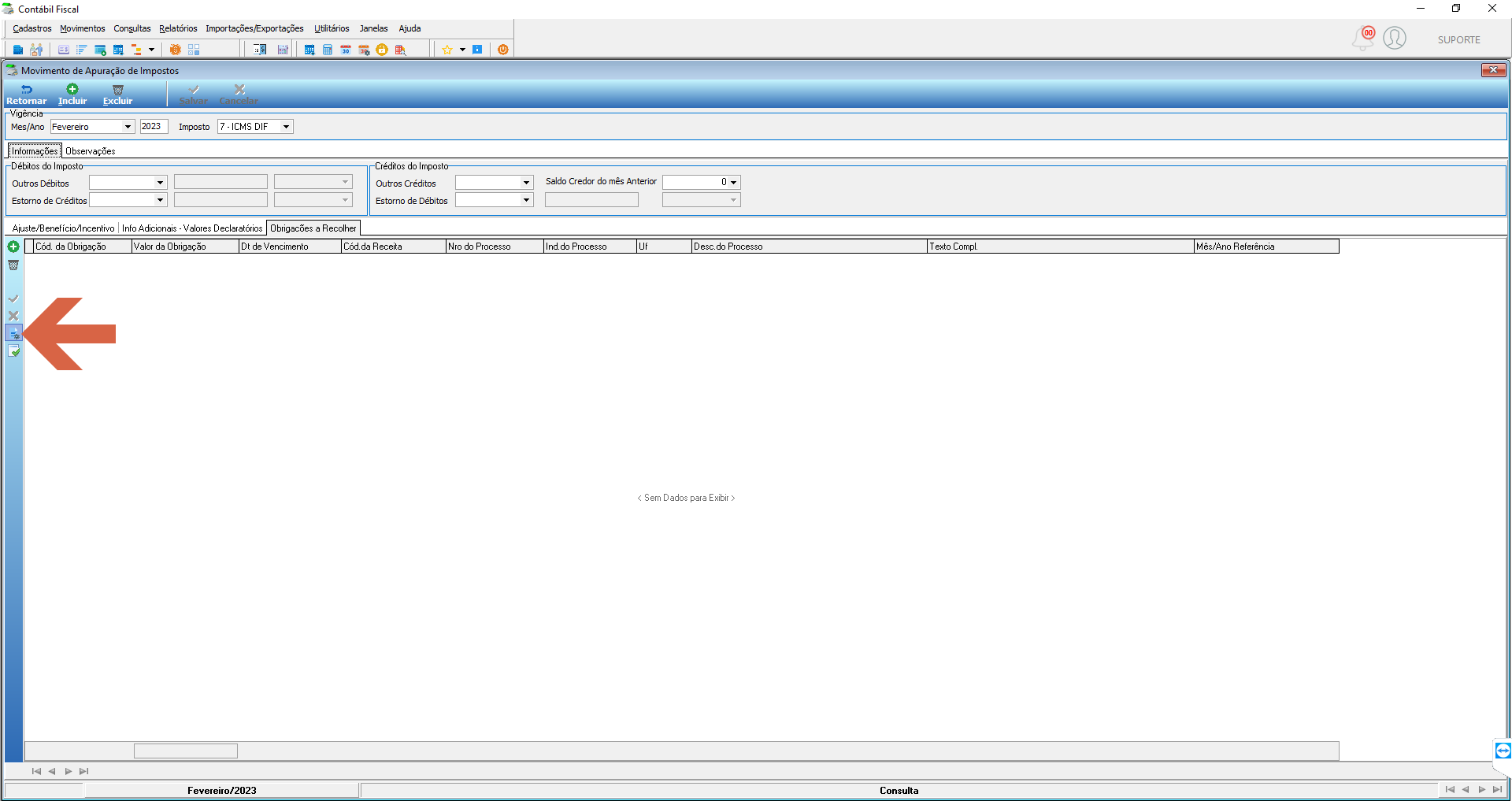Click the yellow star favorites icon
This screenshot has width=1512, height=801.
(x=447, y=50)
